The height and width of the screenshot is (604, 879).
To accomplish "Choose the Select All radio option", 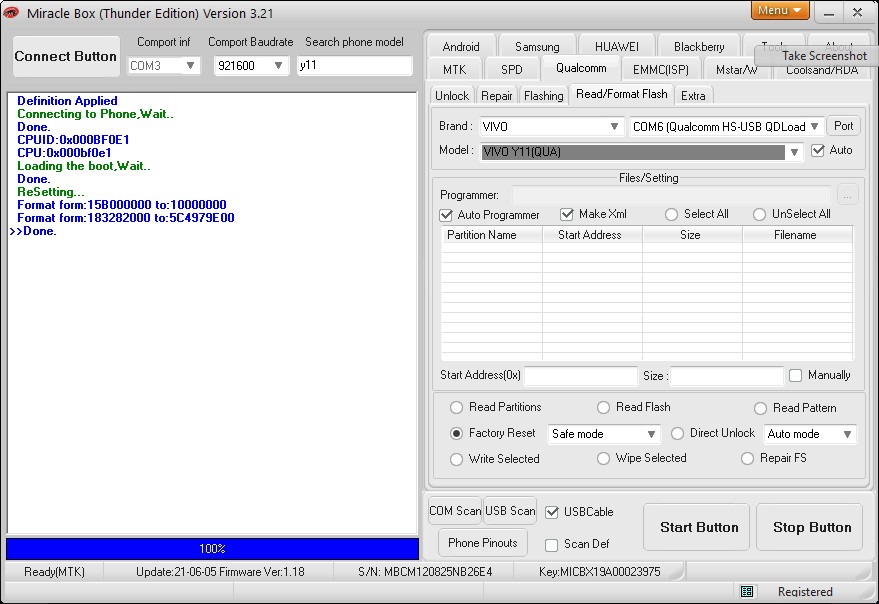I will pos(671,214).
